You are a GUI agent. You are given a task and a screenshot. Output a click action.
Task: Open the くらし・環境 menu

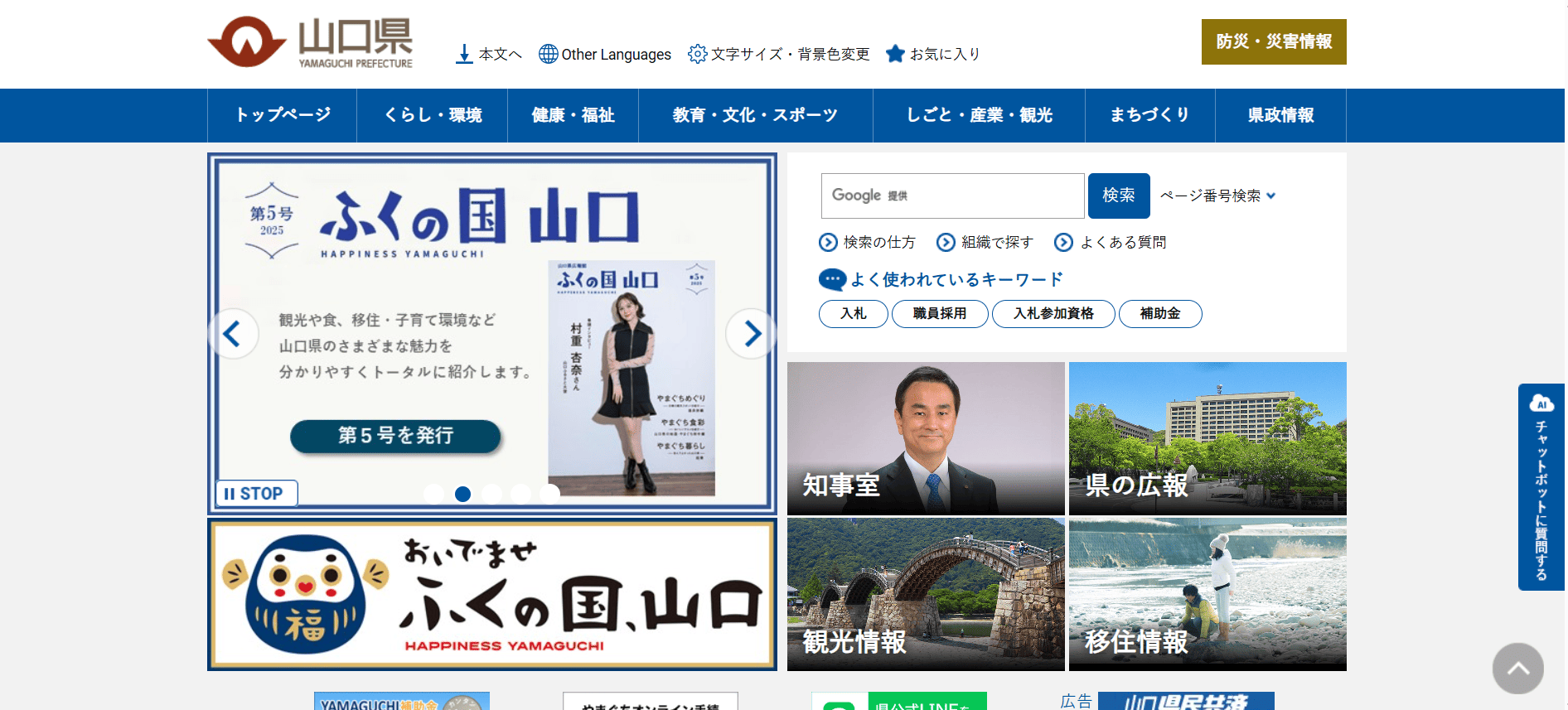point(433,115)
